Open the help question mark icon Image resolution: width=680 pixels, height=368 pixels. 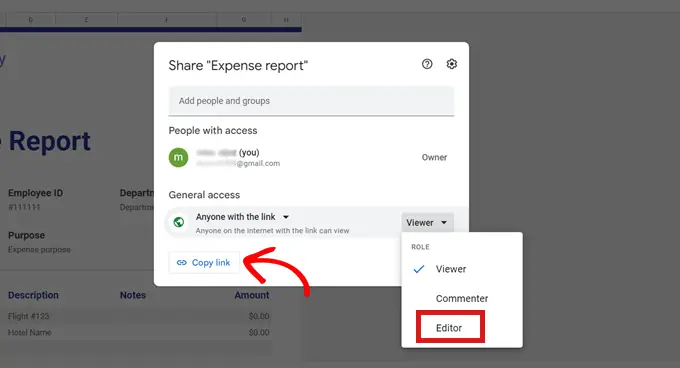tap(427, 64)
